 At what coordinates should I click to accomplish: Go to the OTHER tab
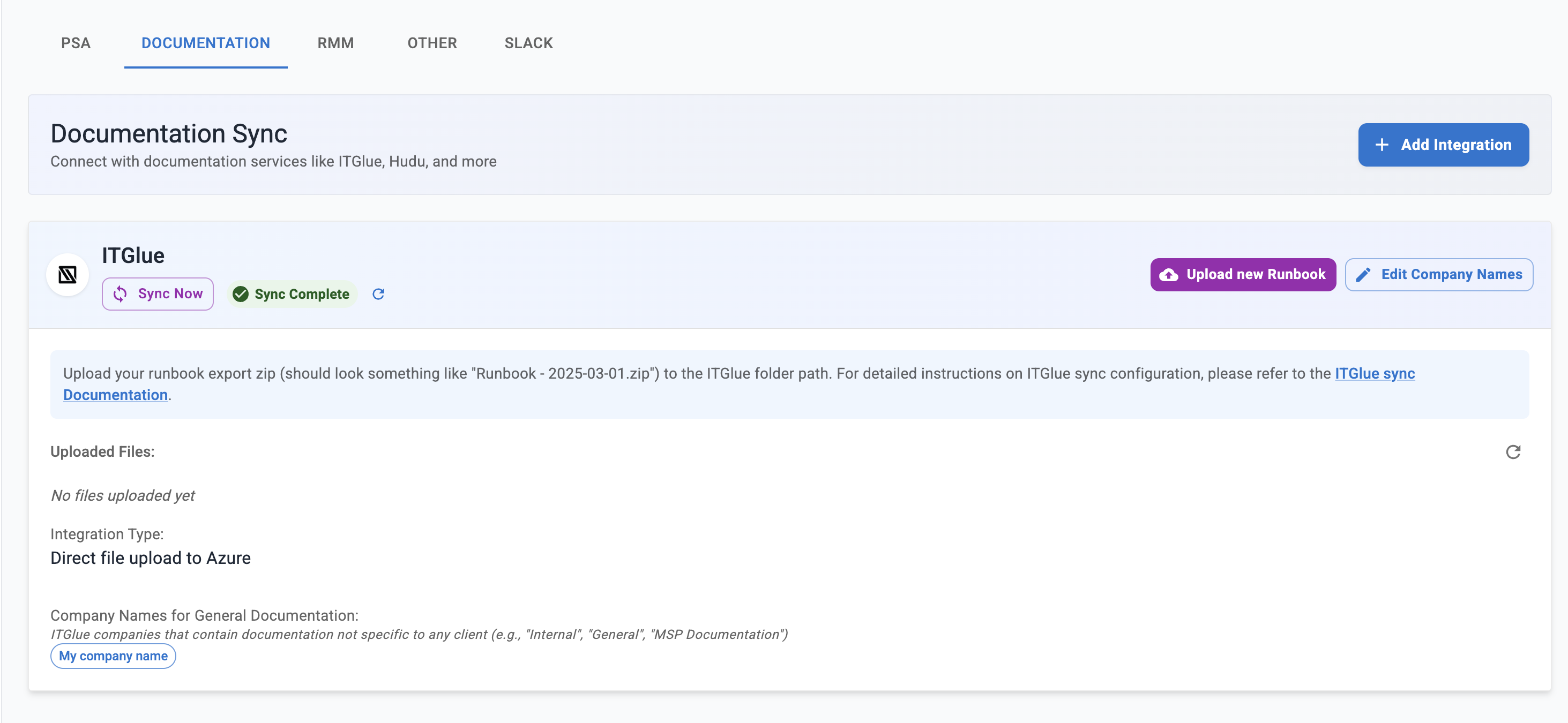pyautogui.click(x=431, y=43)
